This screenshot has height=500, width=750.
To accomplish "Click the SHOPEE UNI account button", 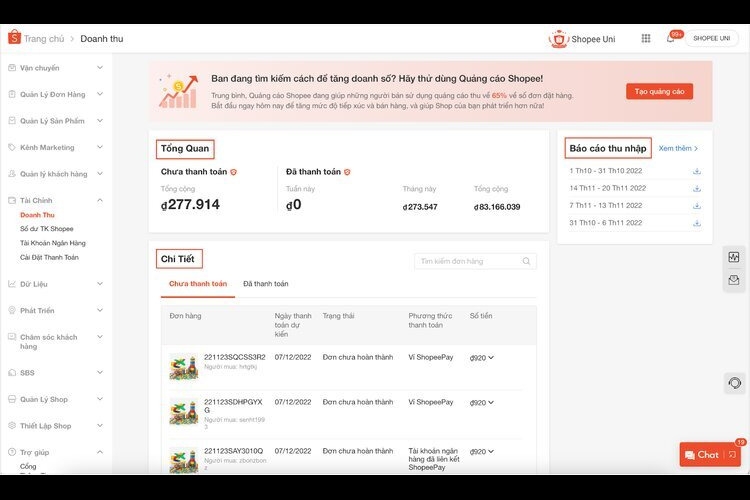I will pyautogui.click(x=712, y=38).
